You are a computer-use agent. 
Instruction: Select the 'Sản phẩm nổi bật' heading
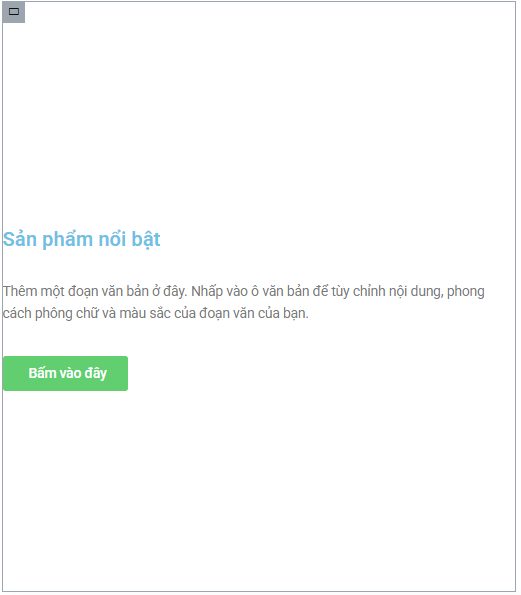82,240
